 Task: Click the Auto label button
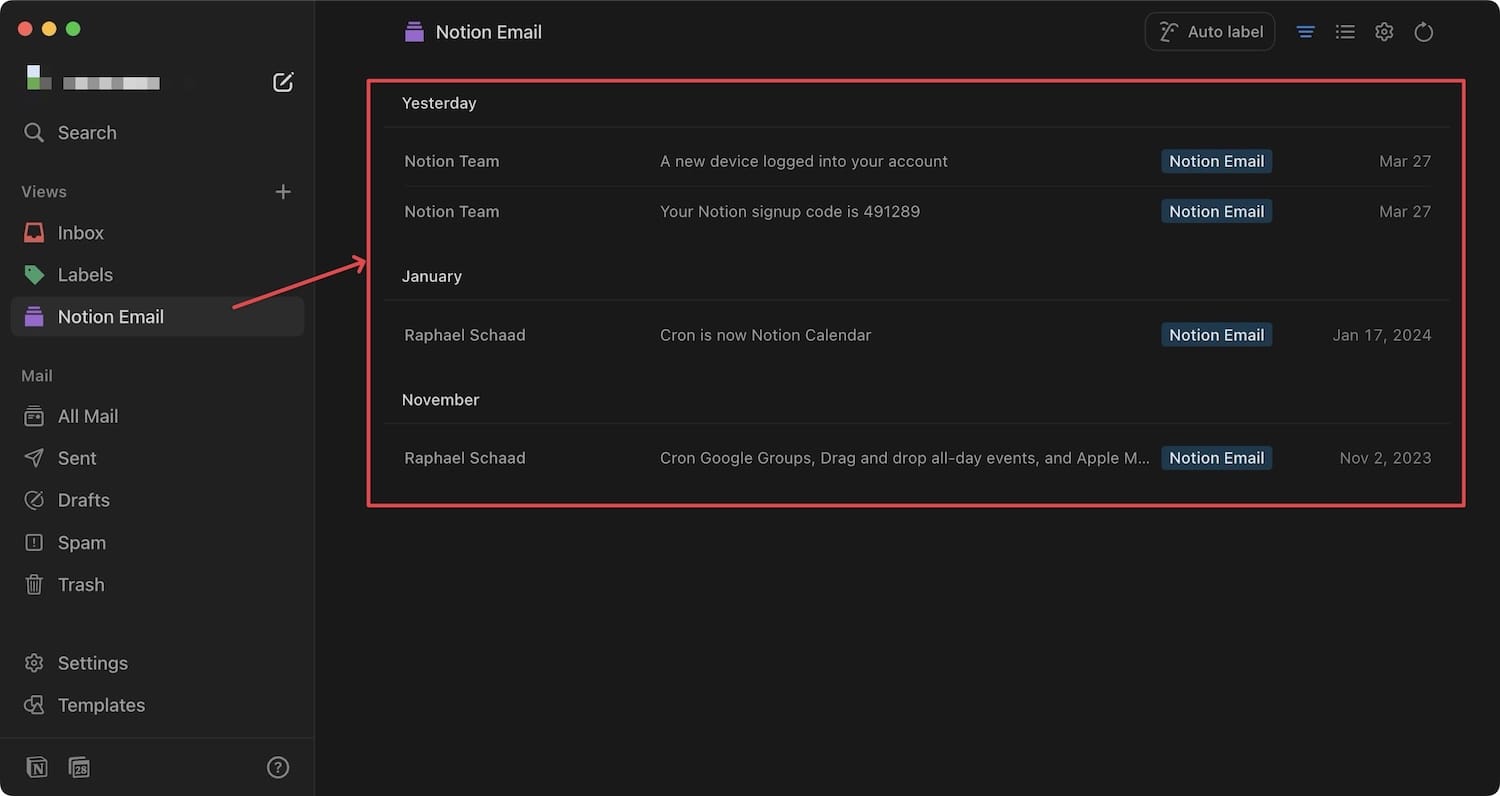[1210, 32]
